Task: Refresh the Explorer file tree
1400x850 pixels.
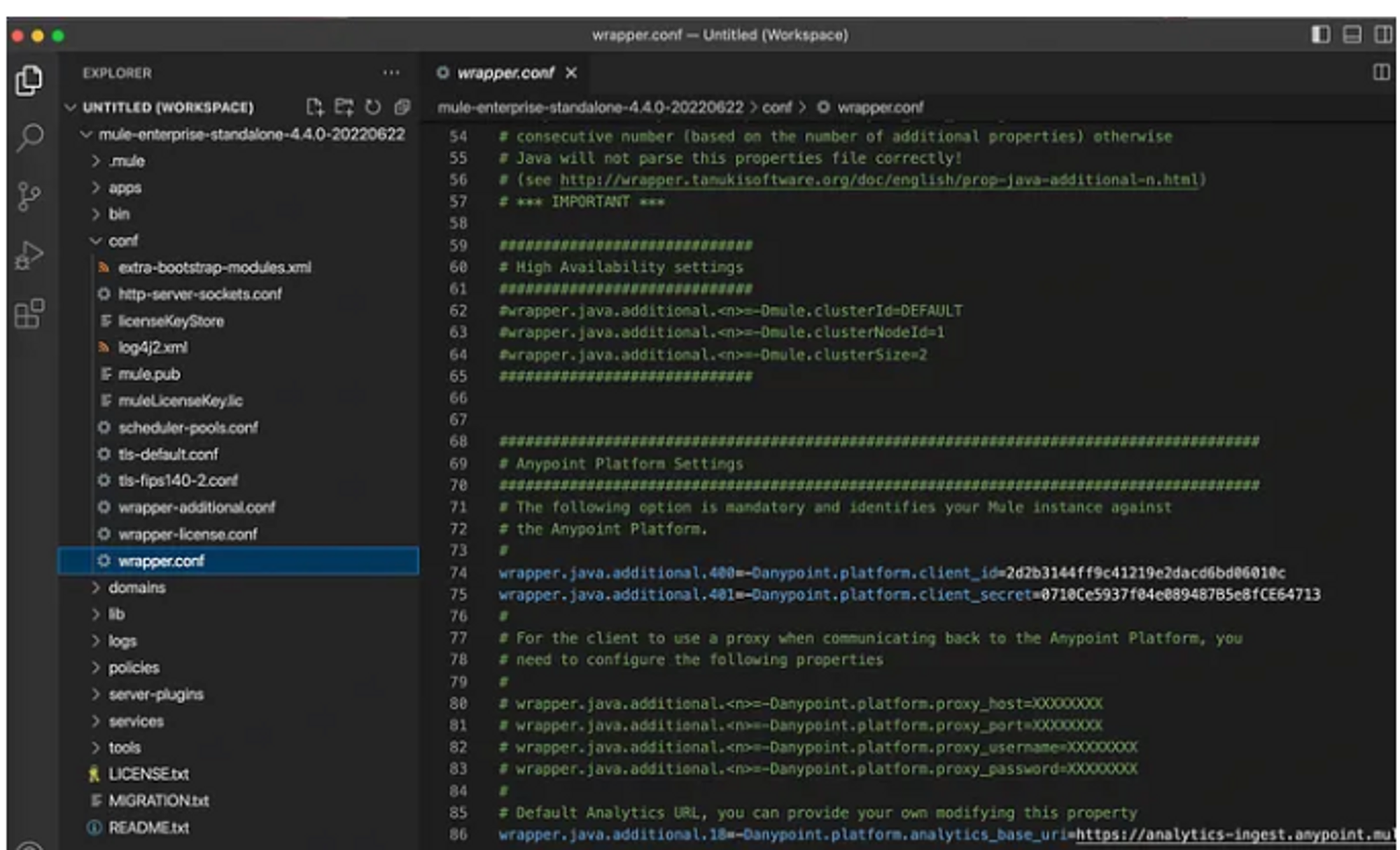Action: [x=372, y=107]
